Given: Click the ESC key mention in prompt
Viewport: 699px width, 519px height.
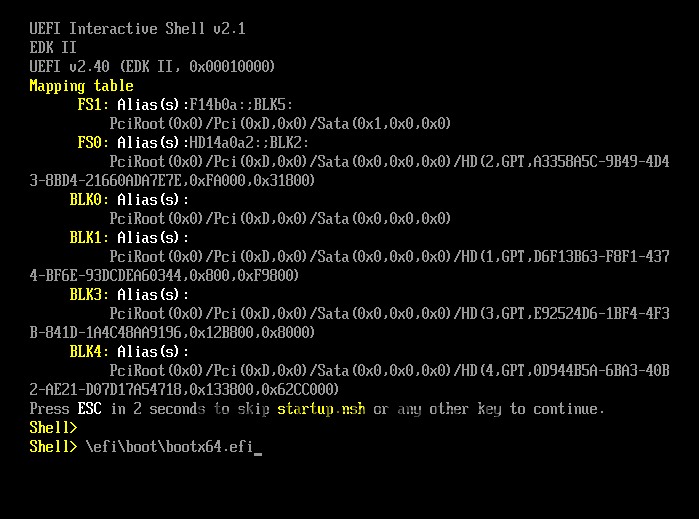Looking at the screenshot, I should (x=89, y=409).
